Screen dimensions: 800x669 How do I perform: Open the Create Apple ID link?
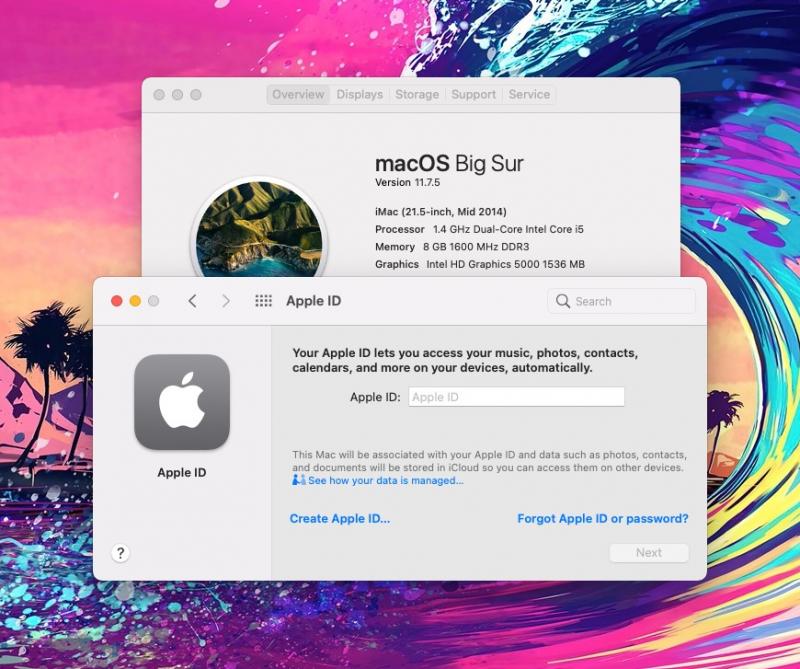point(340,518)
